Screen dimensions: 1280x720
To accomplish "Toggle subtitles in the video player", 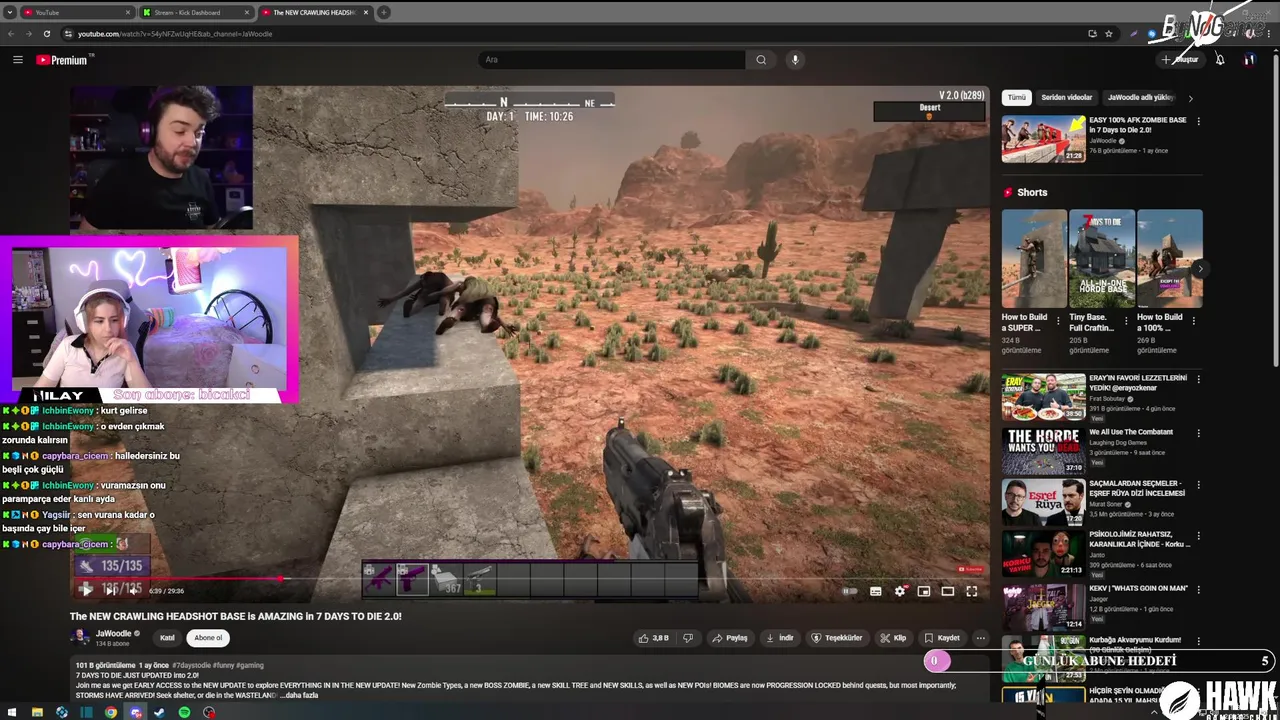I will (876, 591).
